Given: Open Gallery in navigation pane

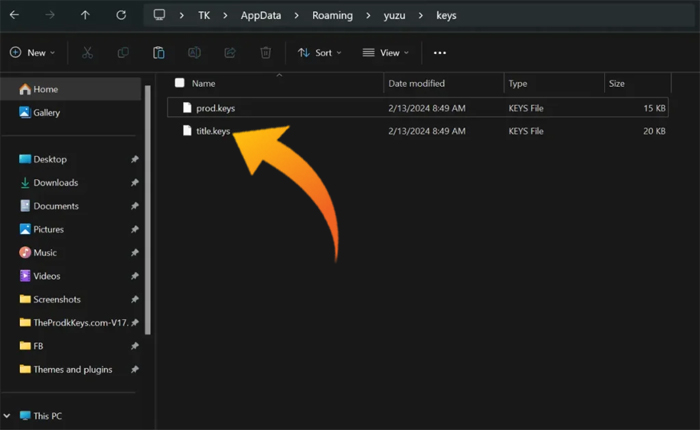Looking at the screenshot, I should pos(46,113).
